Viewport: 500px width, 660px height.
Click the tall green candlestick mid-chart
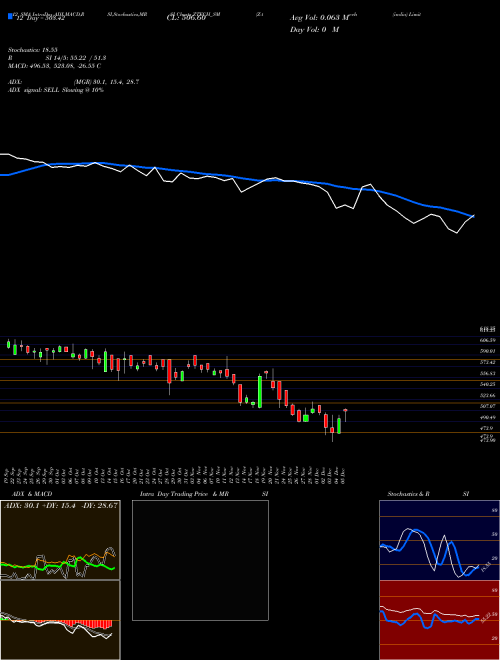260,391
